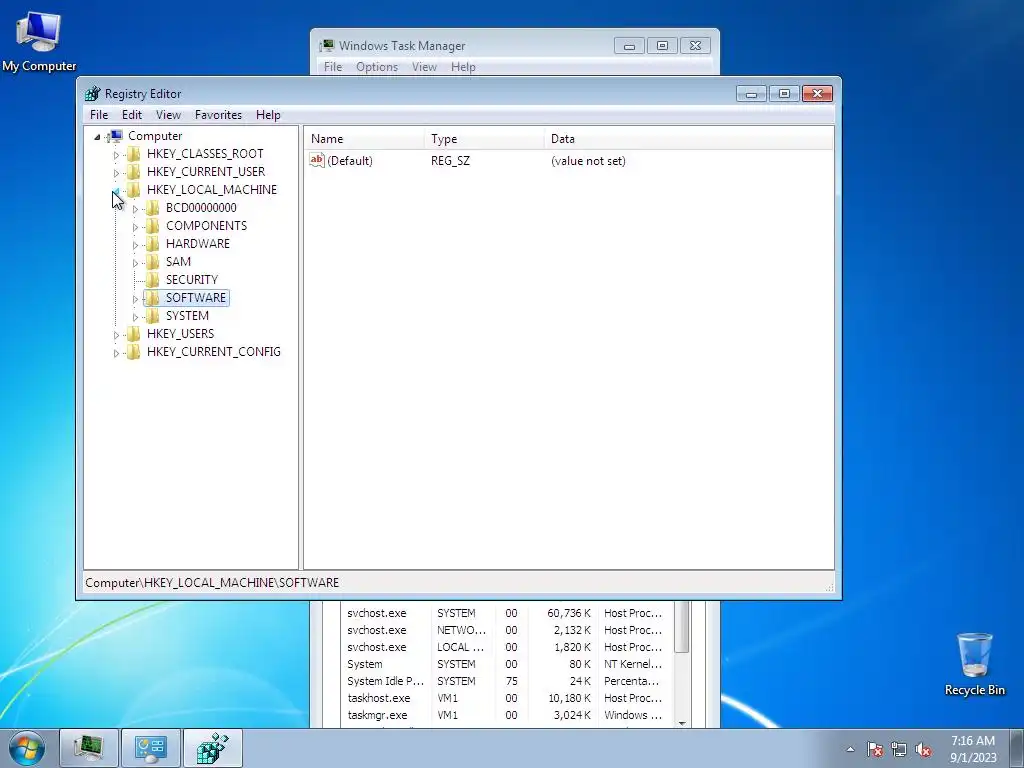Expand HKEY_CLASSES_ROOT key
Screen dimensions: 1024x768
pos(116,155)
